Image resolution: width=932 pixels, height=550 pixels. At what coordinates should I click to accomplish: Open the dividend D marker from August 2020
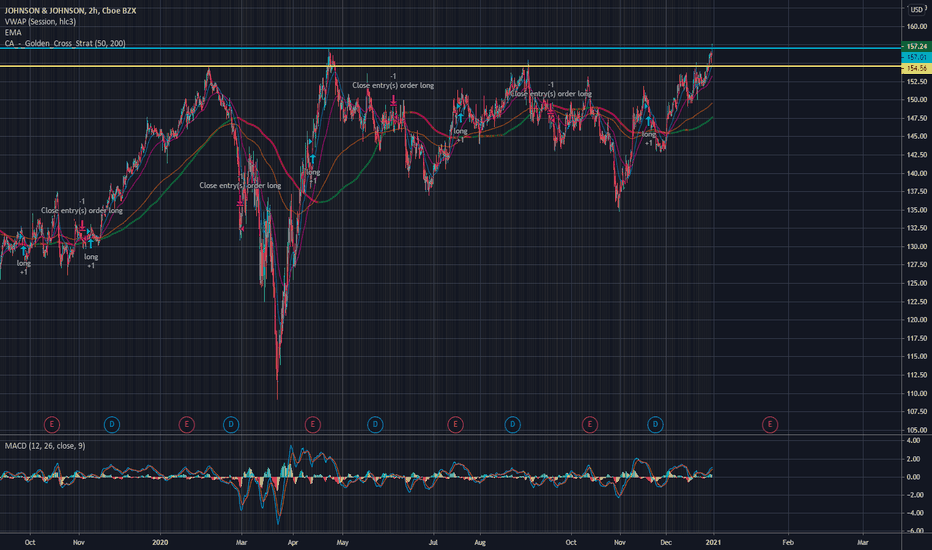pyautogui.click(x=512, y=425)
